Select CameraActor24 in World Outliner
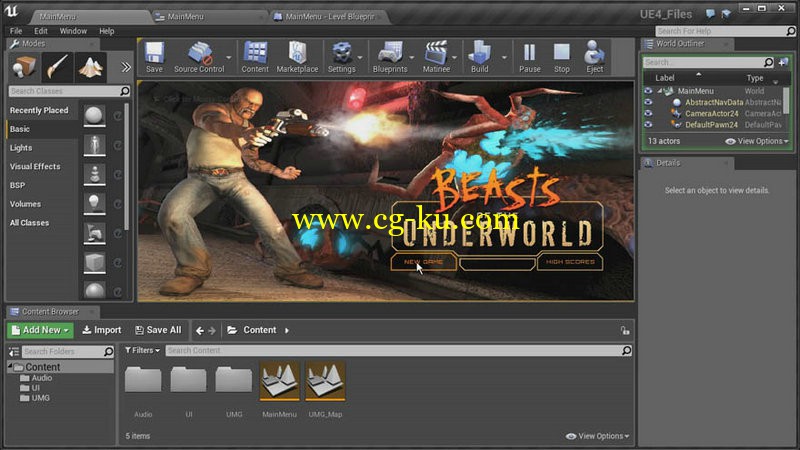The image size is (800, 450). (x=711, y=113)
